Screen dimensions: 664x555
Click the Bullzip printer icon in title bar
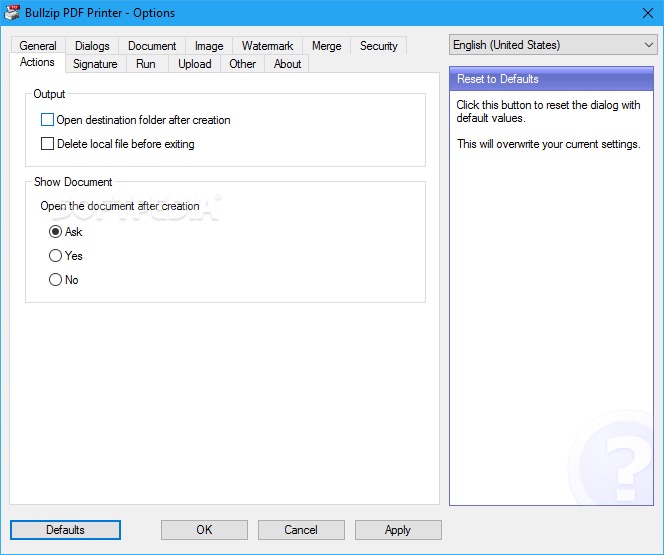11,13
